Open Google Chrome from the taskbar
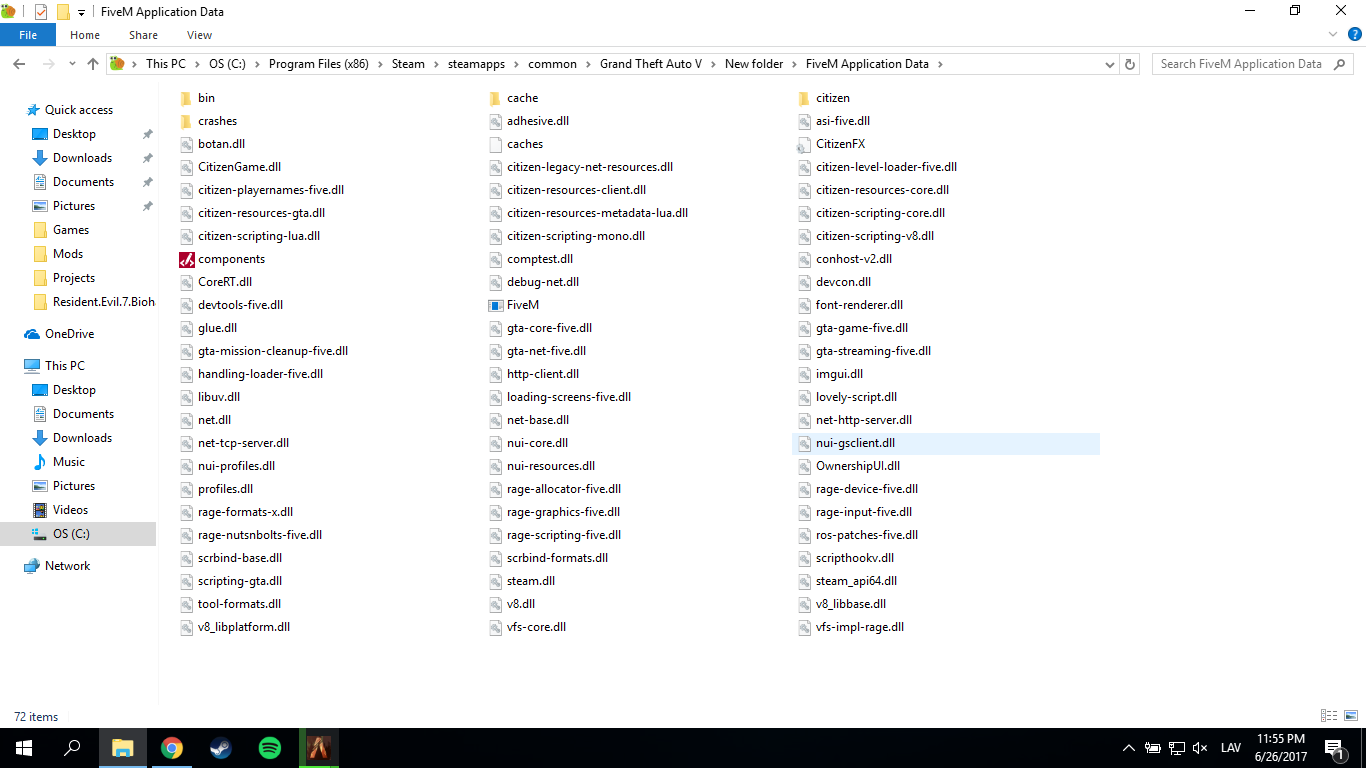Screen dimensions: 1366x768 point(172,748)
